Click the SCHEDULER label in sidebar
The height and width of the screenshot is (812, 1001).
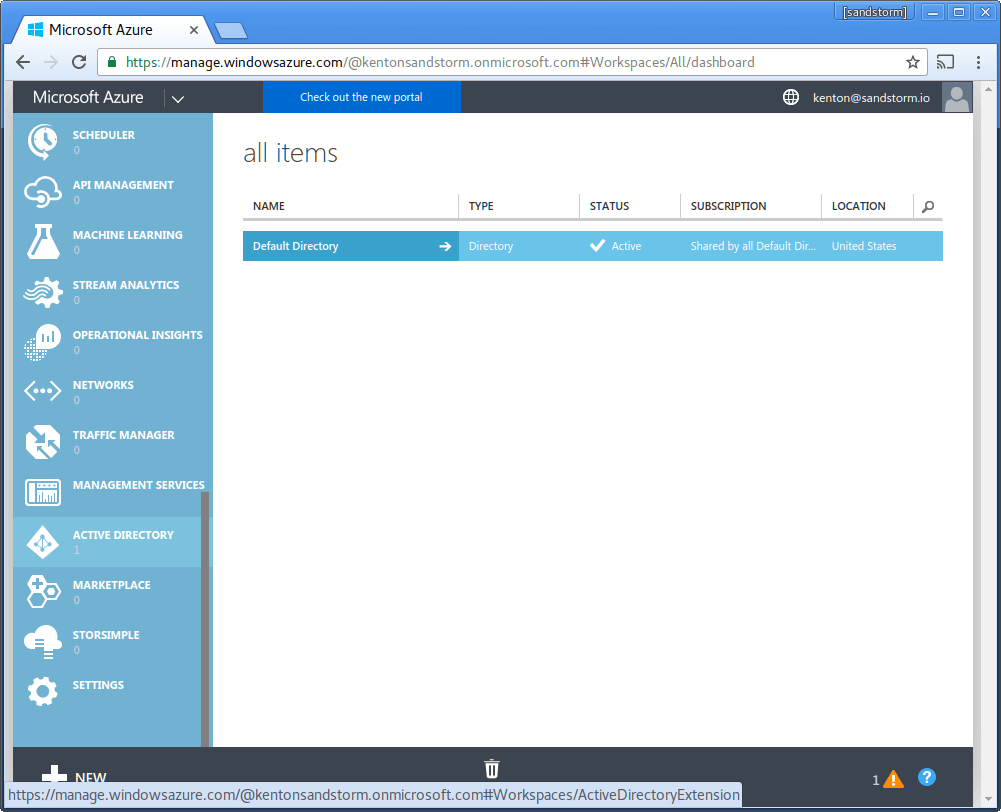point(103,135)
